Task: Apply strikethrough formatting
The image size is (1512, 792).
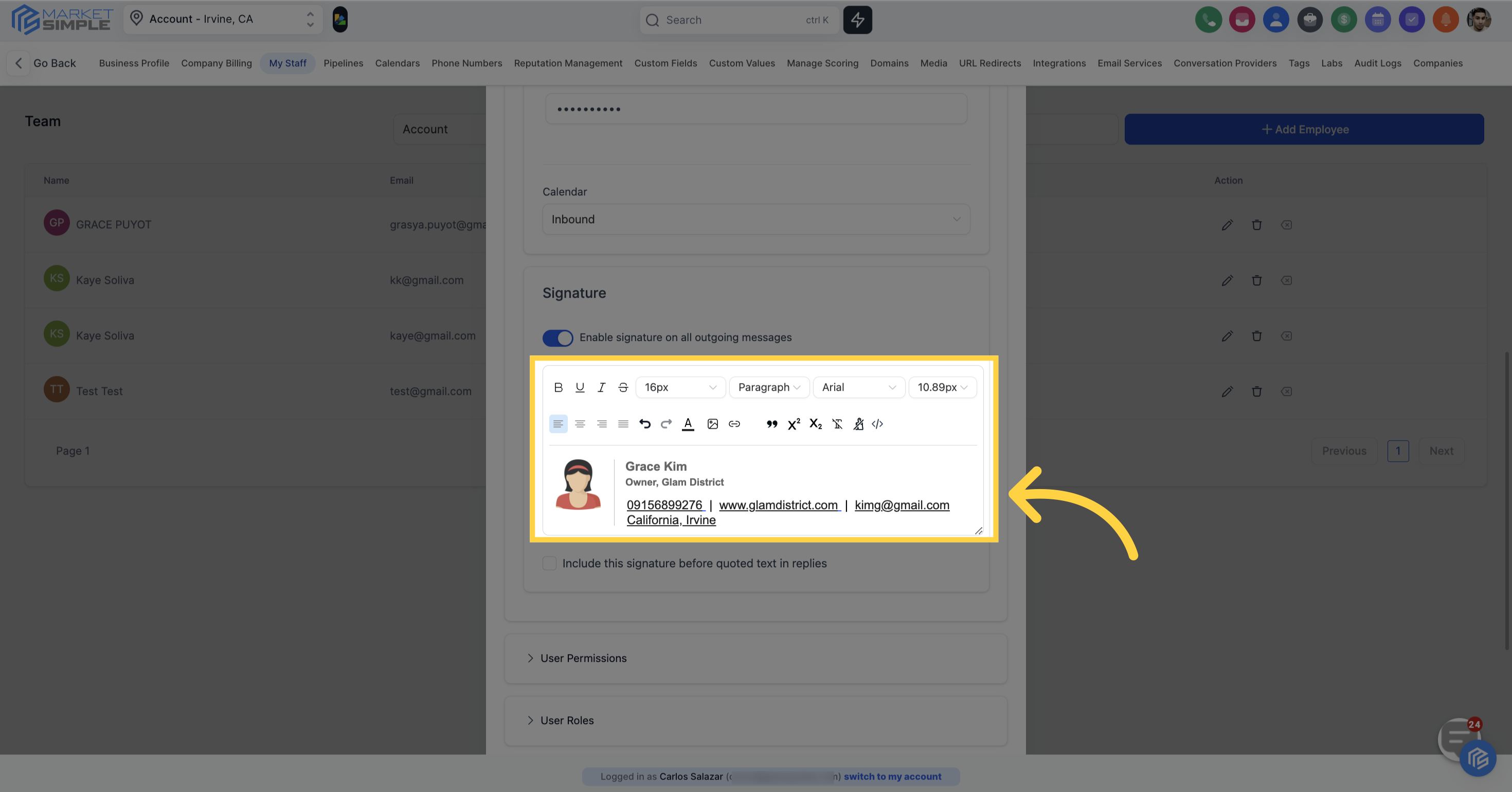Action: pyautogui.click(x=623, y=387)
